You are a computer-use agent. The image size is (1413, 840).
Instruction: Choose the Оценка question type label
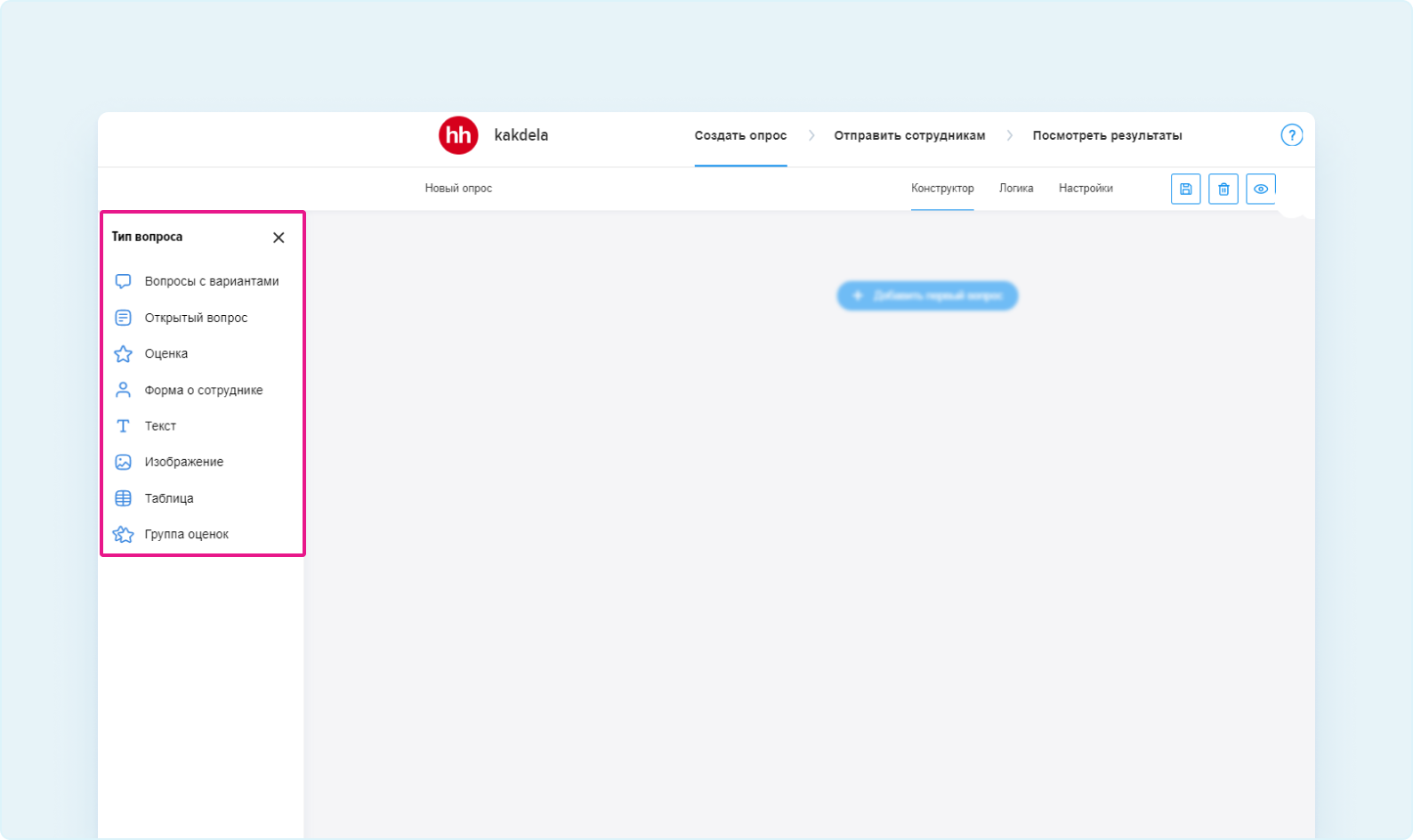click(x=166, y=354)
